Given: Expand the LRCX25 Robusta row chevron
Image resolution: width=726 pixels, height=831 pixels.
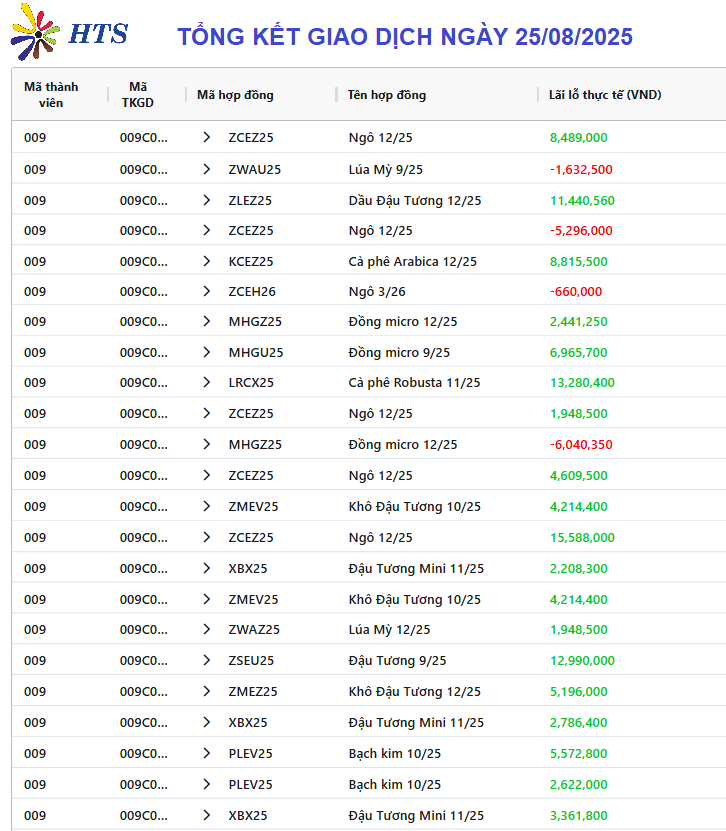Looking at the screenshot, I should coord(207,383).
